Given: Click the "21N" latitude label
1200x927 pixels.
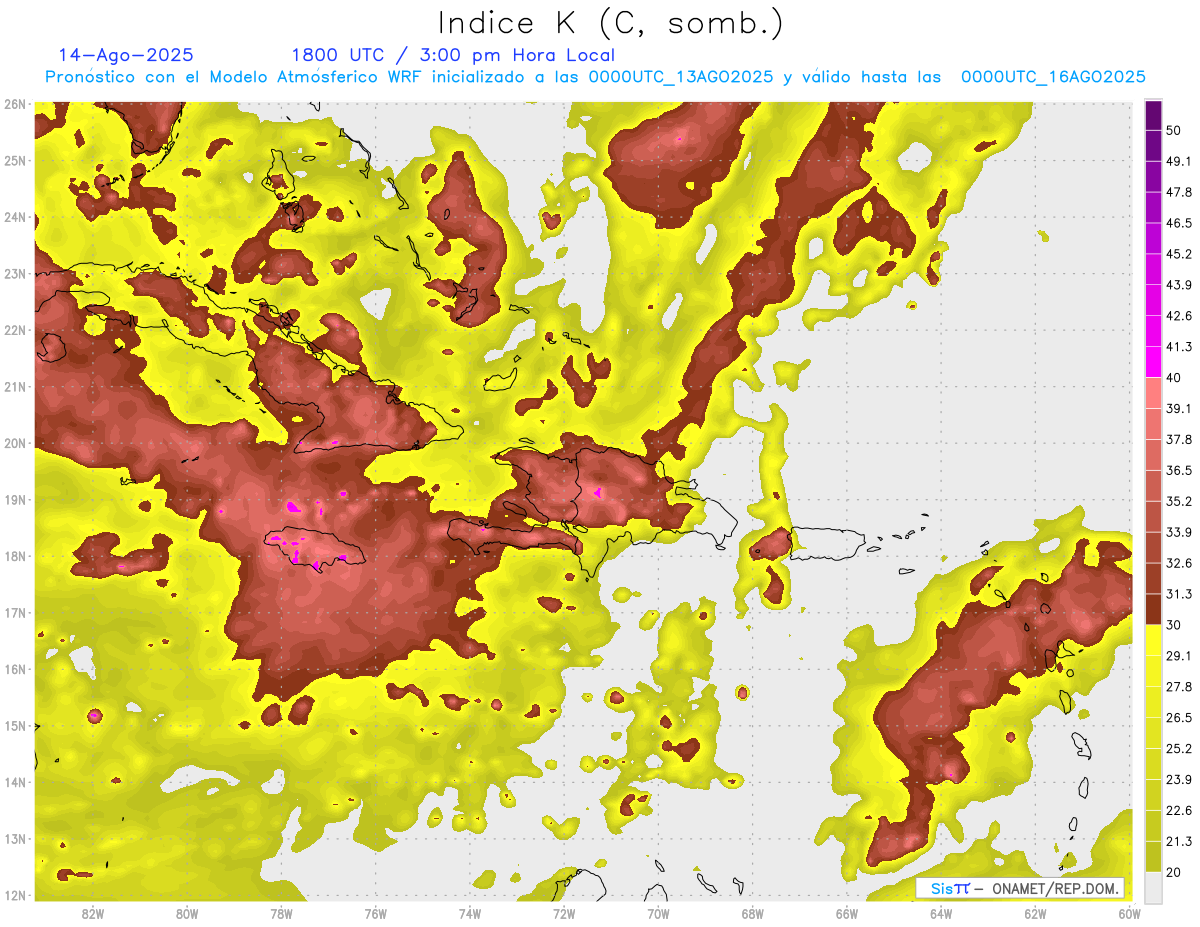Looking at the screenshot, I should (x=15, y=386).
